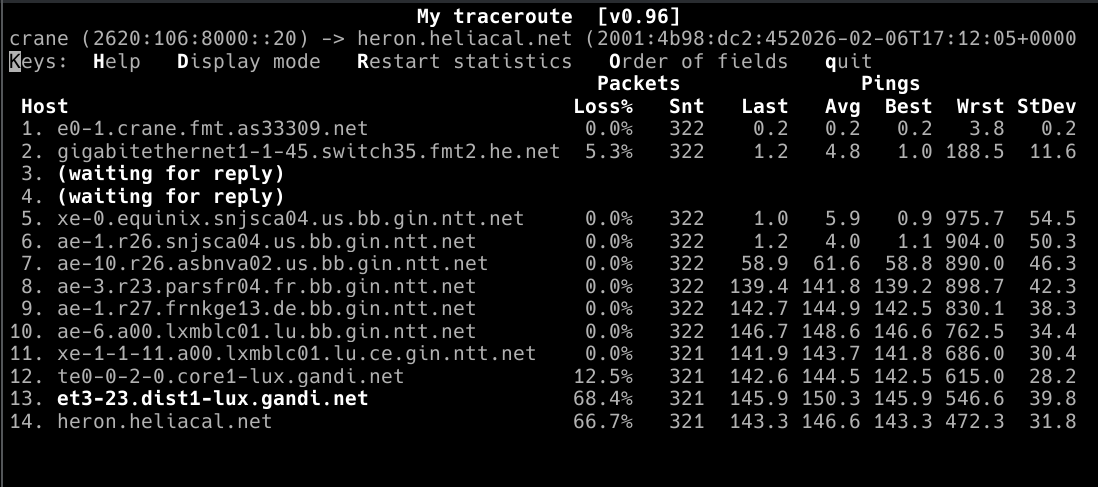The image size is (1098, 487).
Task: Select te0-0-2-0.core1-lux.gandi.net host
Action: [231, 377]
